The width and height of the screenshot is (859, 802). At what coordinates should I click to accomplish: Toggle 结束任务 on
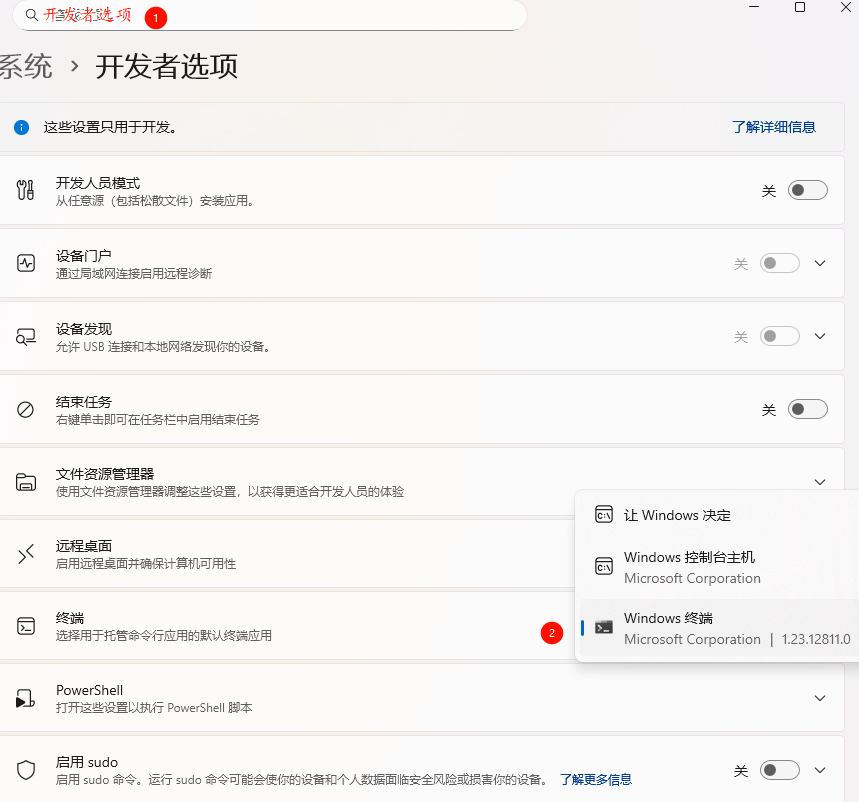coord(807,408)
